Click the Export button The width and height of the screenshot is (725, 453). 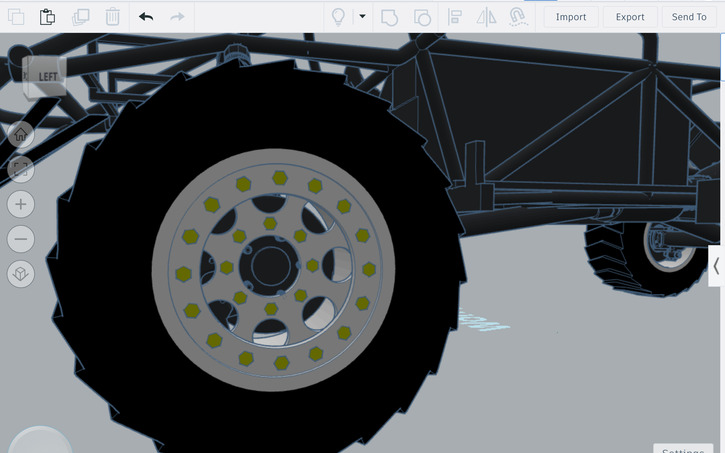point(630,17)
